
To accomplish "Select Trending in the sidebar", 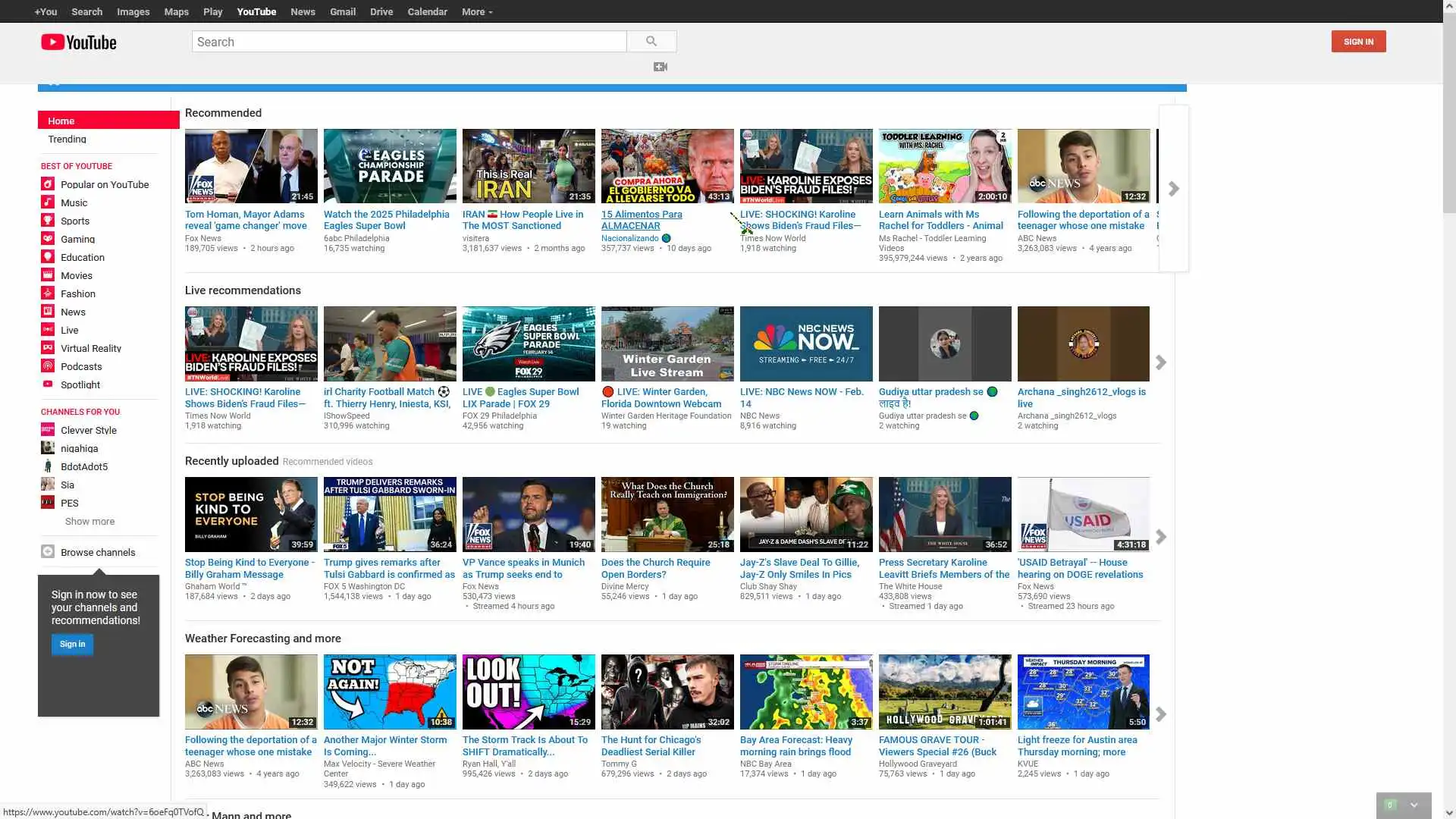I will (x=67, y=140).
